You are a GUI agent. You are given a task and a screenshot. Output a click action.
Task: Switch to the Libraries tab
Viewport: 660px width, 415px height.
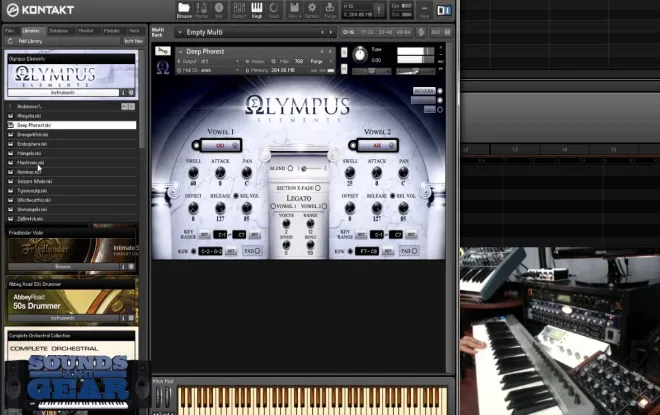pyautogui.click(x=31, y=31)
